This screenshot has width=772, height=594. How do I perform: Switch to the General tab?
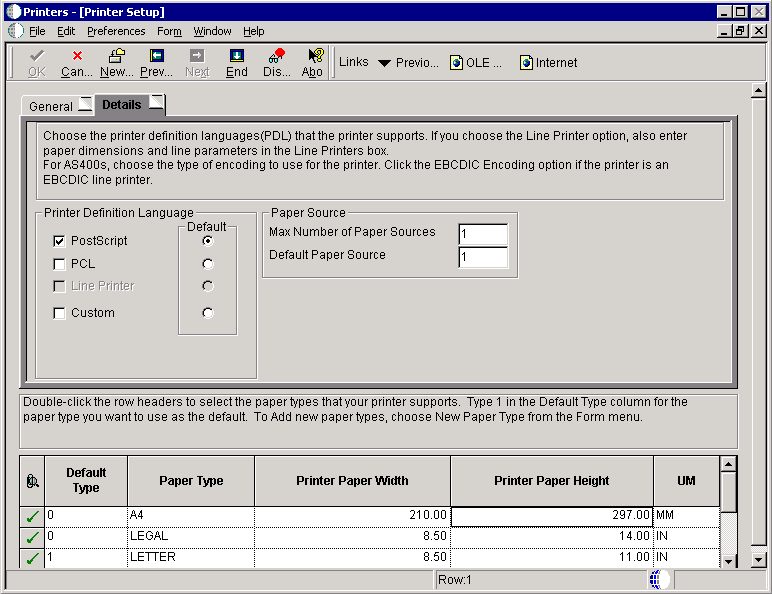58,106
